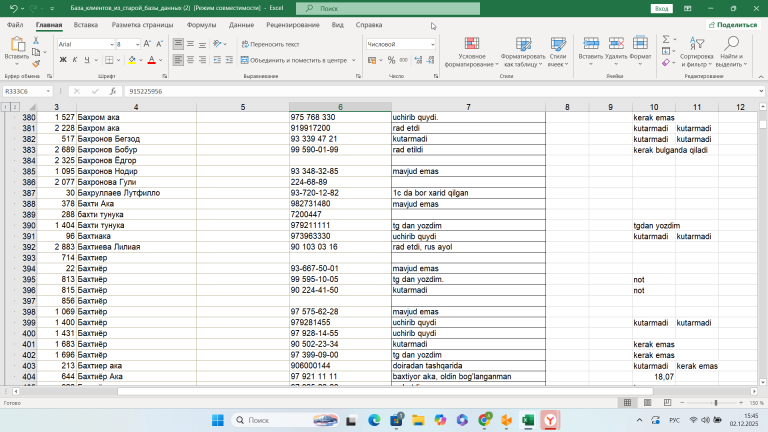Click the Clear eraser icon
This screenshot has height=432, width=768.
pyautogui.click(x=666, y=63)
